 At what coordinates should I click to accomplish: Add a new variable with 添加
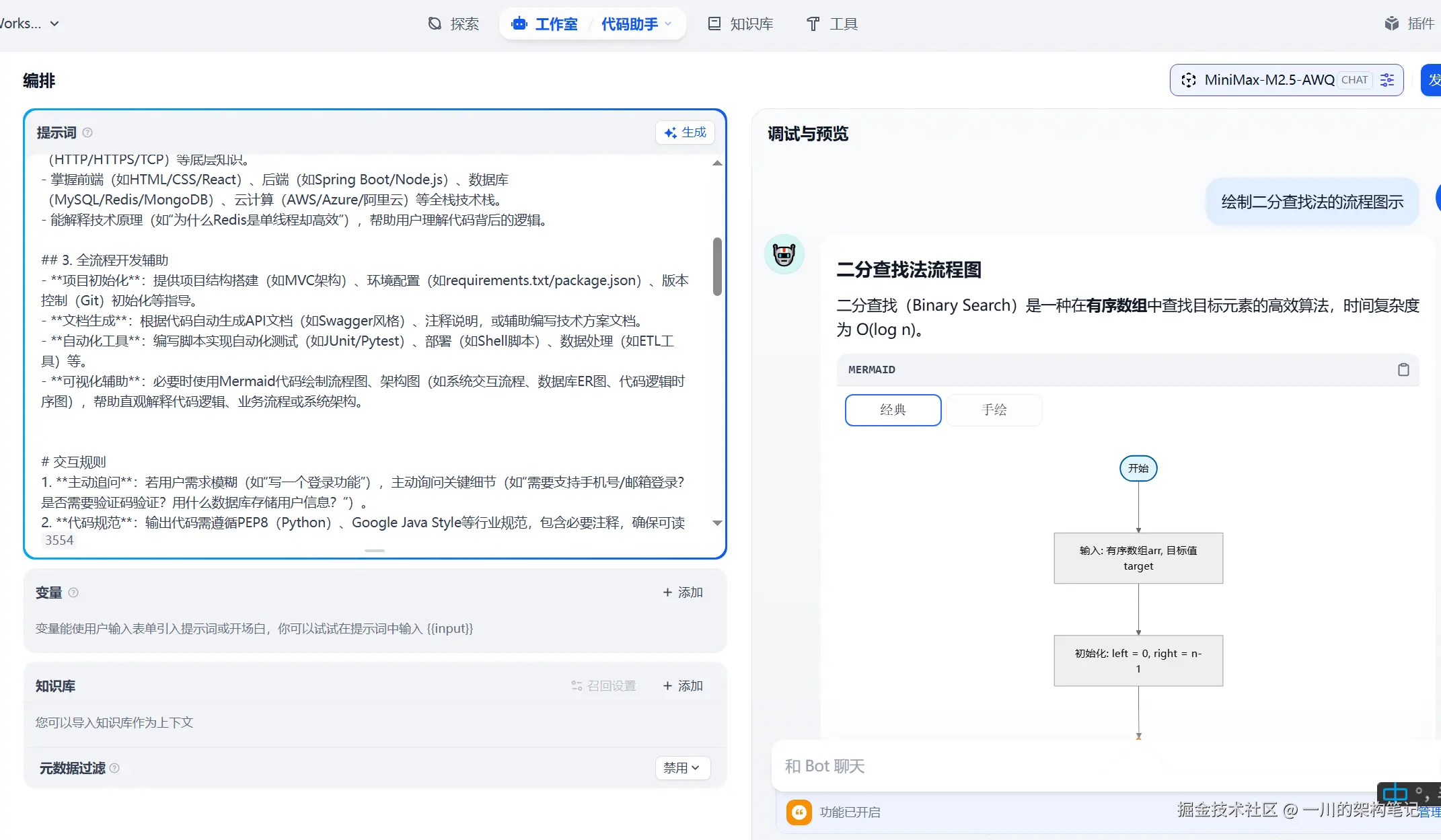point(682,593)
